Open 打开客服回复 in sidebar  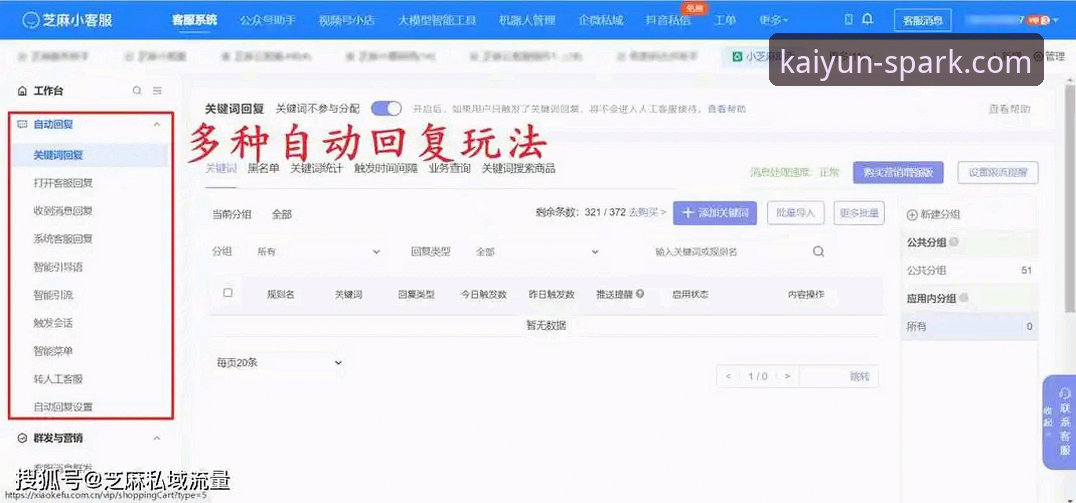point(63,183)
